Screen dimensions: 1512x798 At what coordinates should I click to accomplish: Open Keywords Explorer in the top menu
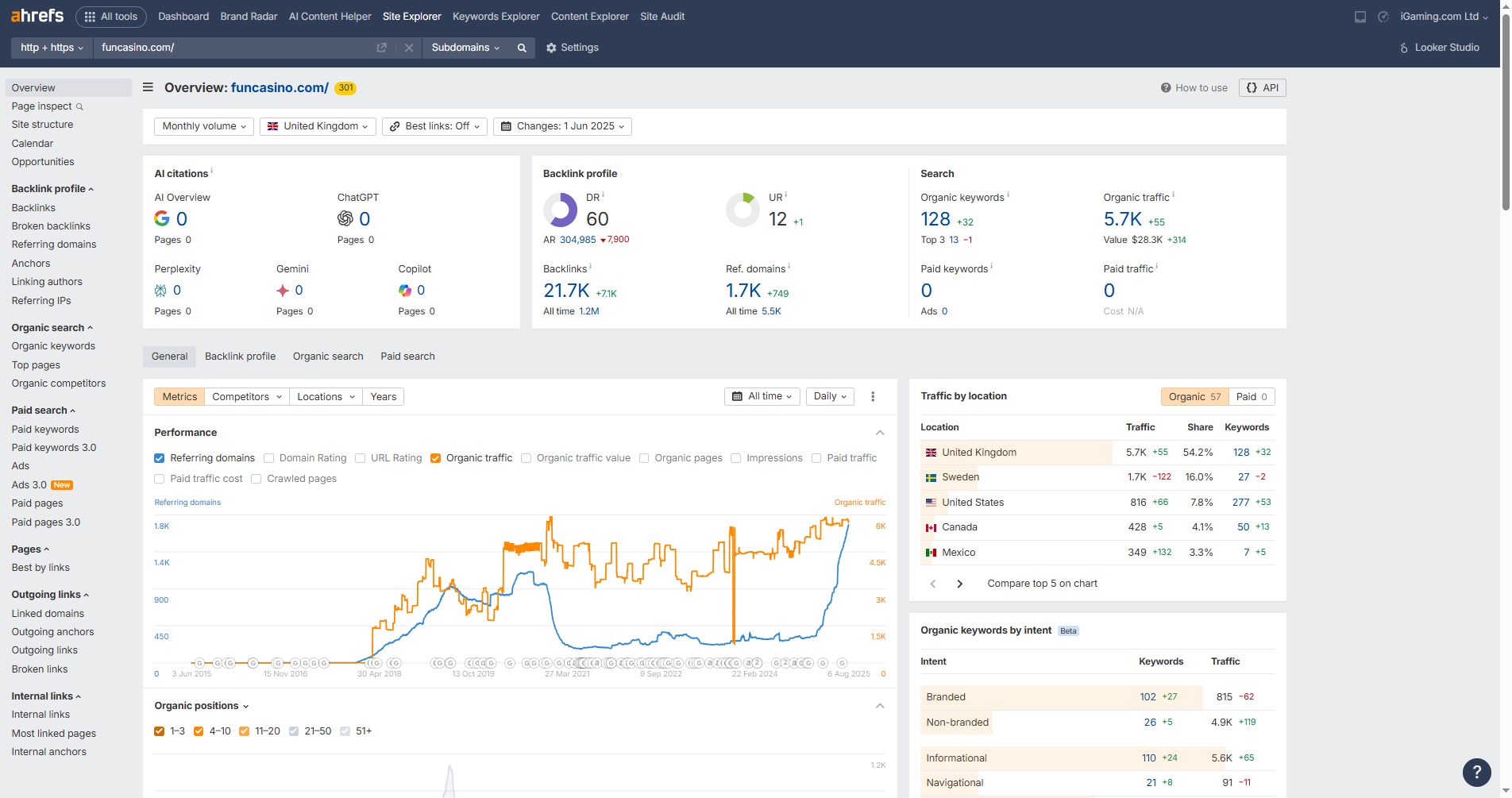pos(496,16)
